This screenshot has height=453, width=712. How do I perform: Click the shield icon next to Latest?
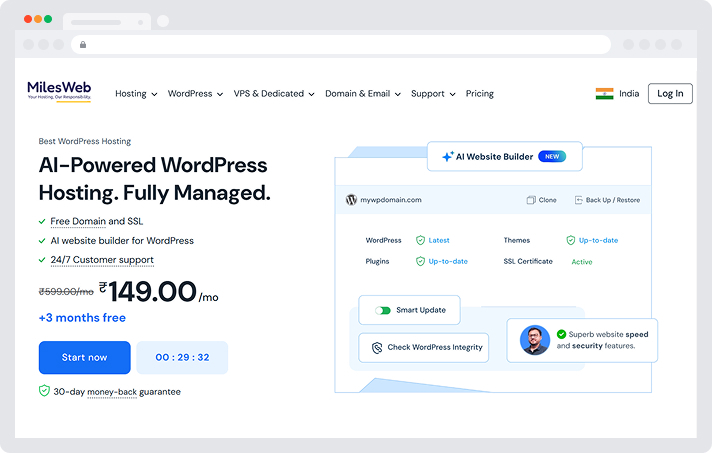click(x=420, y=240)
